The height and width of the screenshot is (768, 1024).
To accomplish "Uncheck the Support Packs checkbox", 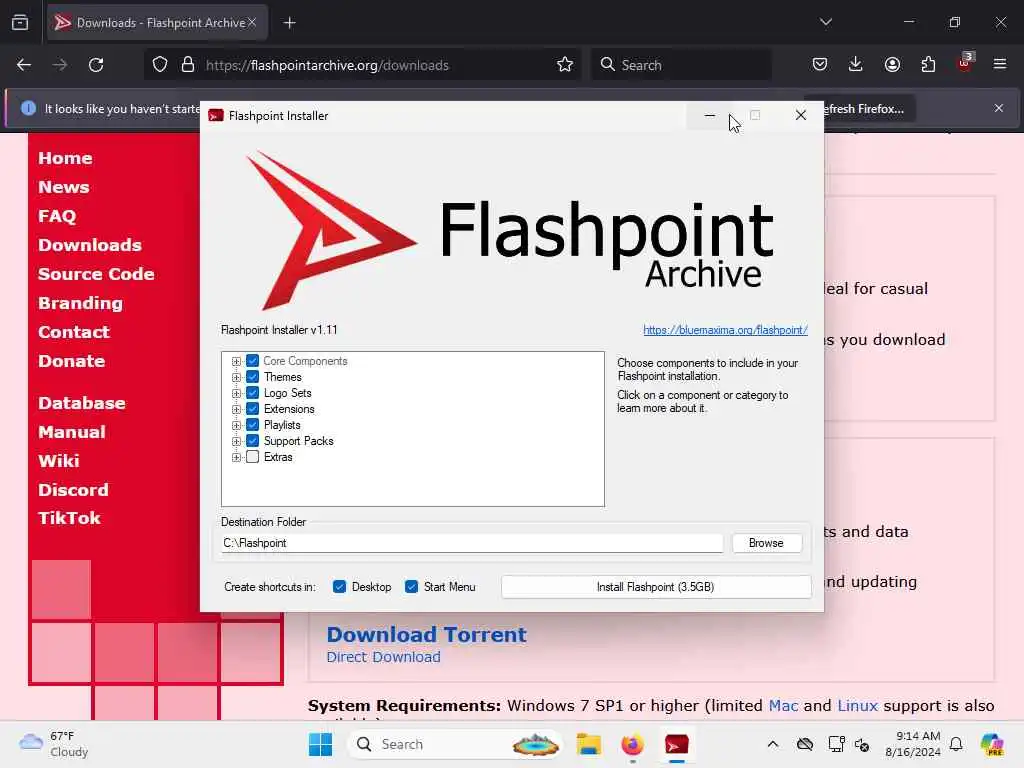I will click(253, 441).
